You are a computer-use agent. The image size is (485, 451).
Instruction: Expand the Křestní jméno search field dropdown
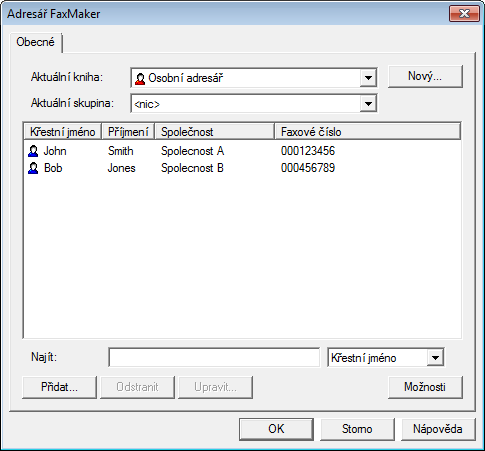click(435, 358)
